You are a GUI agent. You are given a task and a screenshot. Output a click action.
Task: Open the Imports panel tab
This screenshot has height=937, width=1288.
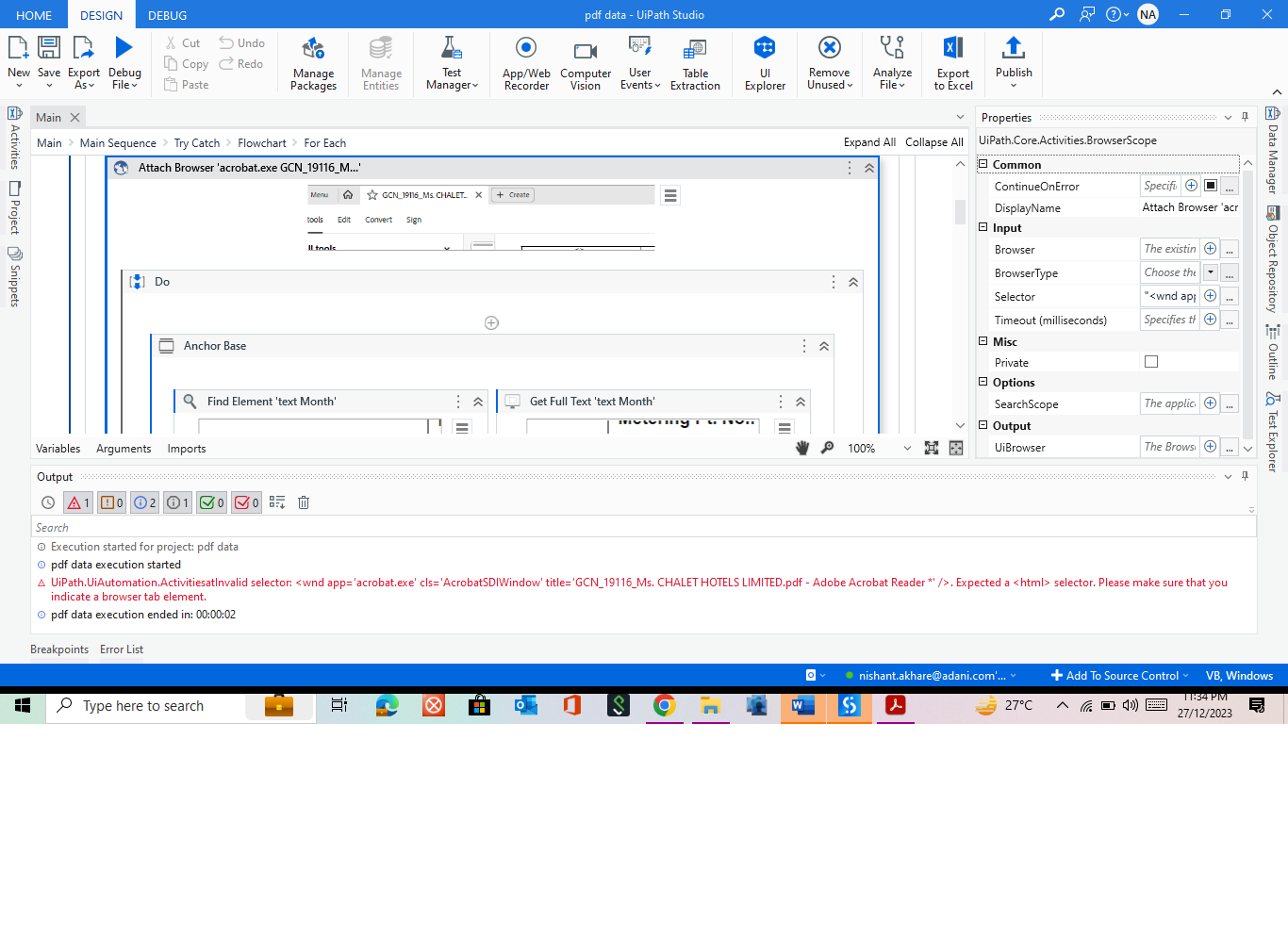(187, 449)
